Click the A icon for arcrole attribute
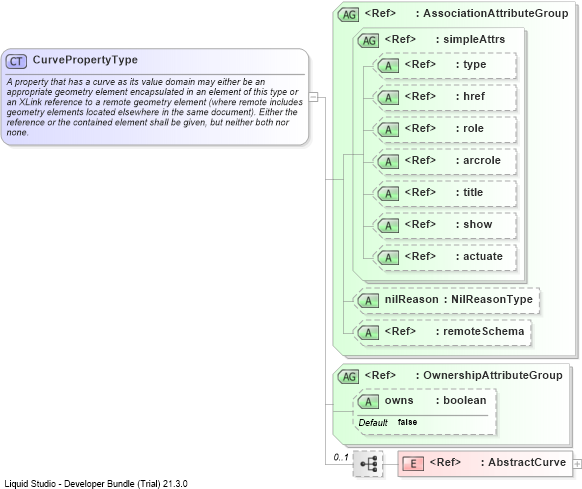Image resolution: width=582 pixels, height=489 pixels. tap(388, 162)
